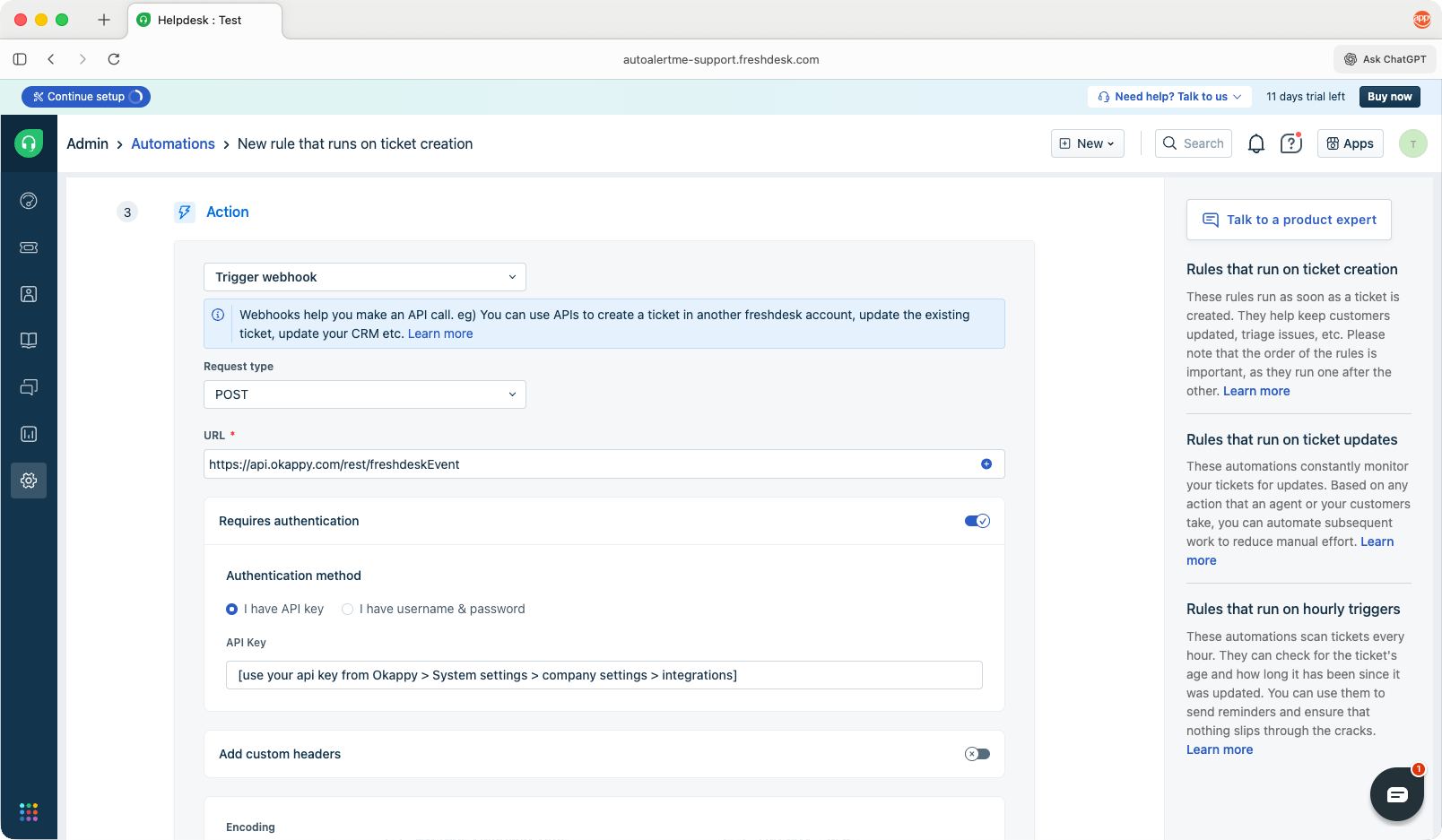Open the user profile avatar
Viewport: 1442px width, 840px height.
pyautogui.click(x=1413, y=143)
